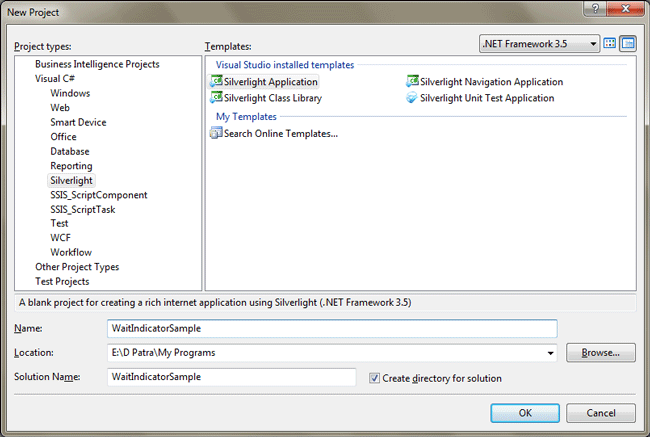Toggle Create directory for solution checkbox
The width and height of the screenshot is (650, 437).
(374, 378)
